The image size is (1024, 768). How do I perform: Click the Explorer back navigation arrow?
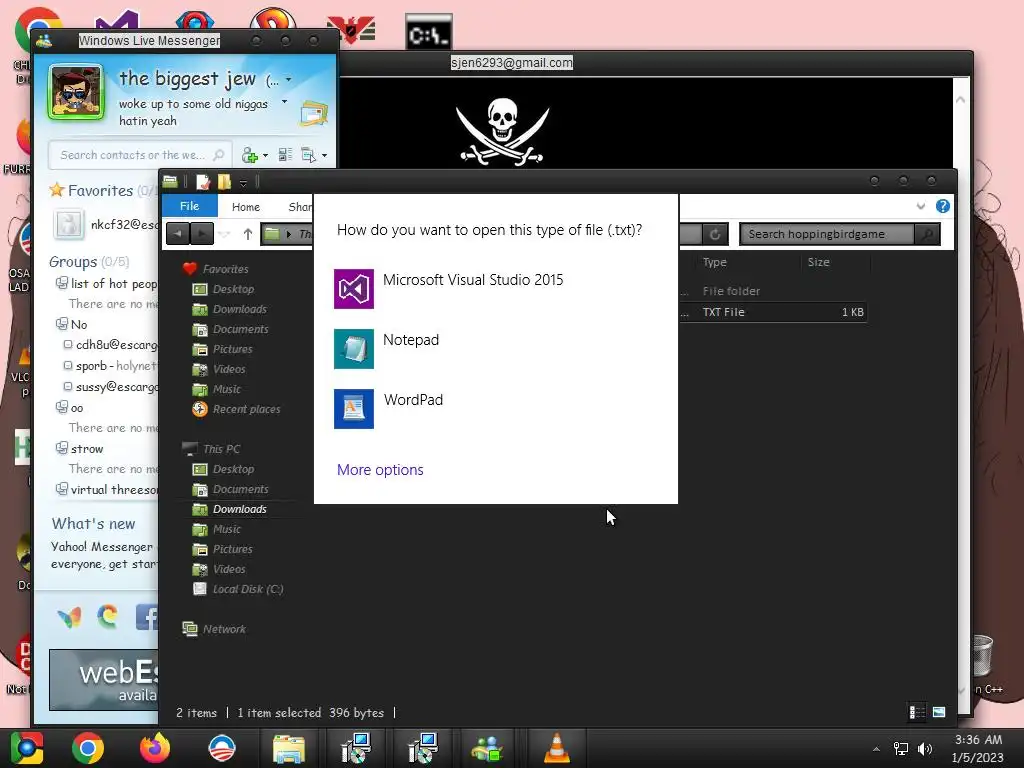click(x=178, y=234)
